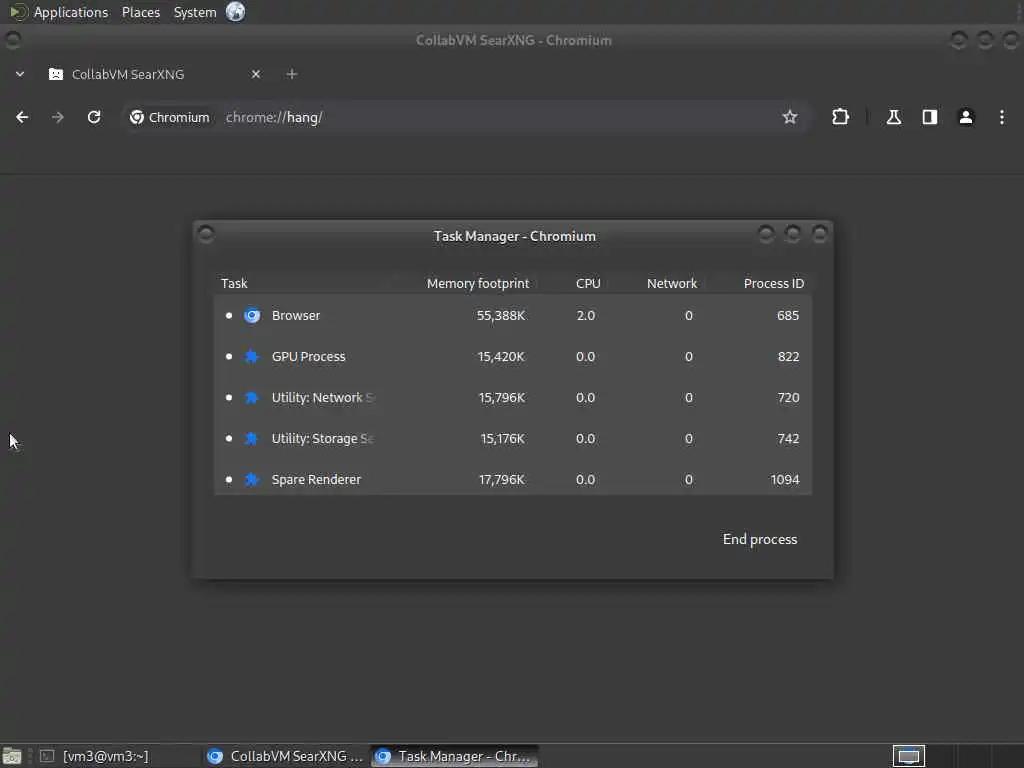
Task: Toggle the browser side panel icon
Action: point(929,117)
